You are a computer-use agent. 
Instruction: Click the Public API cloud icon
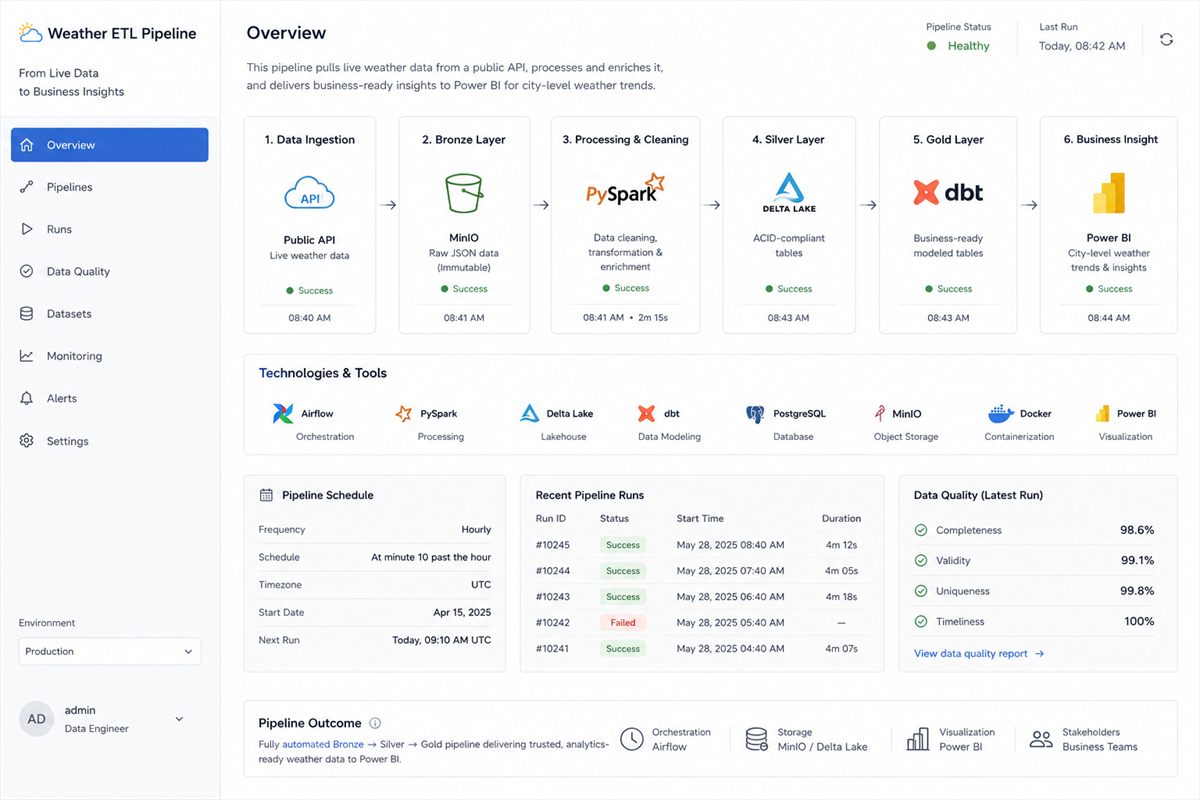point(310,193)
